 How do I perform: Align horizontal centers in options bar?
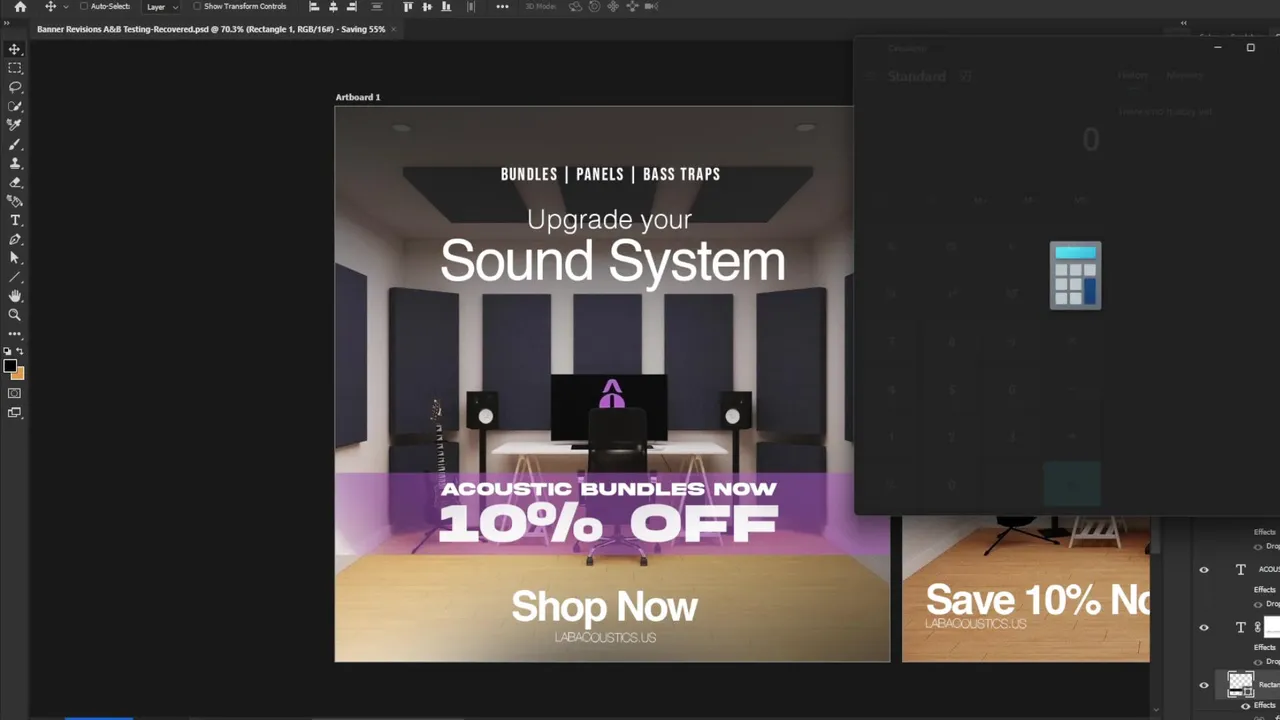pyautogui.click(x=333, y=6)
